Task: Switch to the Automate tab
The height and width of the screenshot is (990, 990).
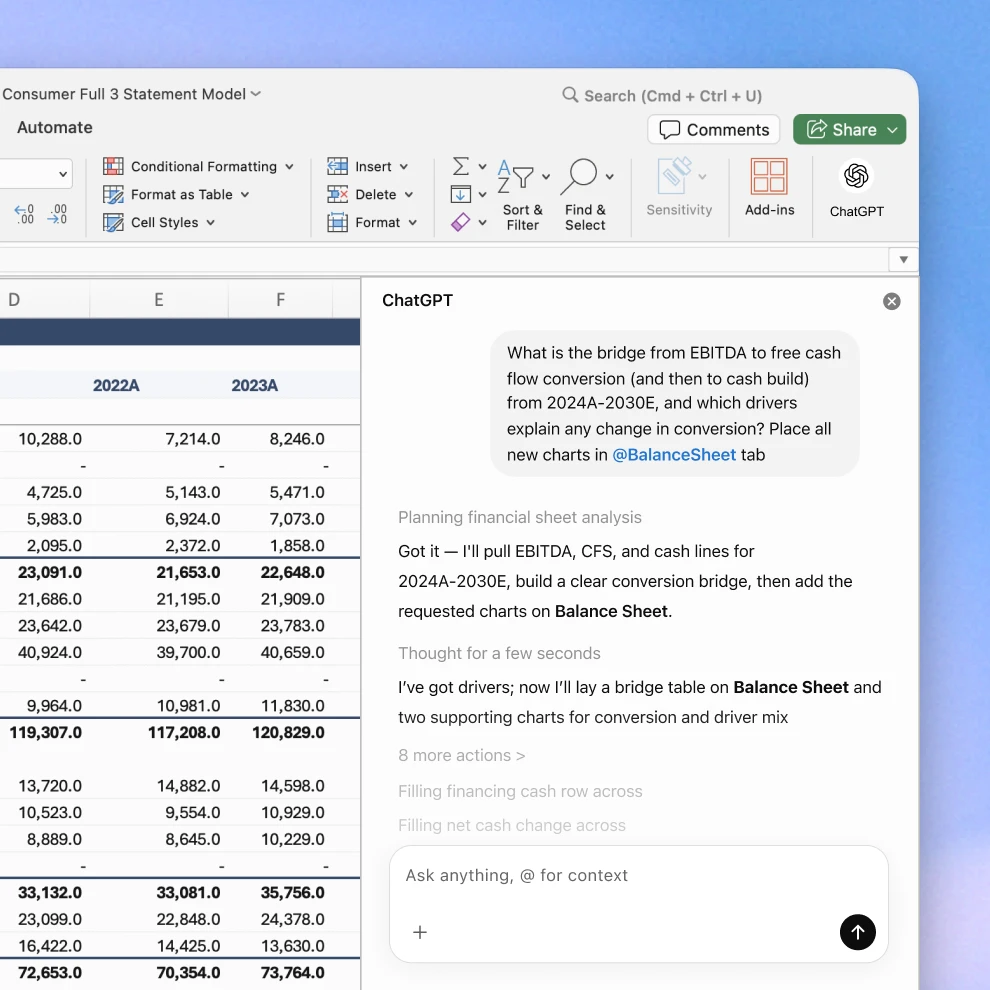Action: [x=54, y=127]
